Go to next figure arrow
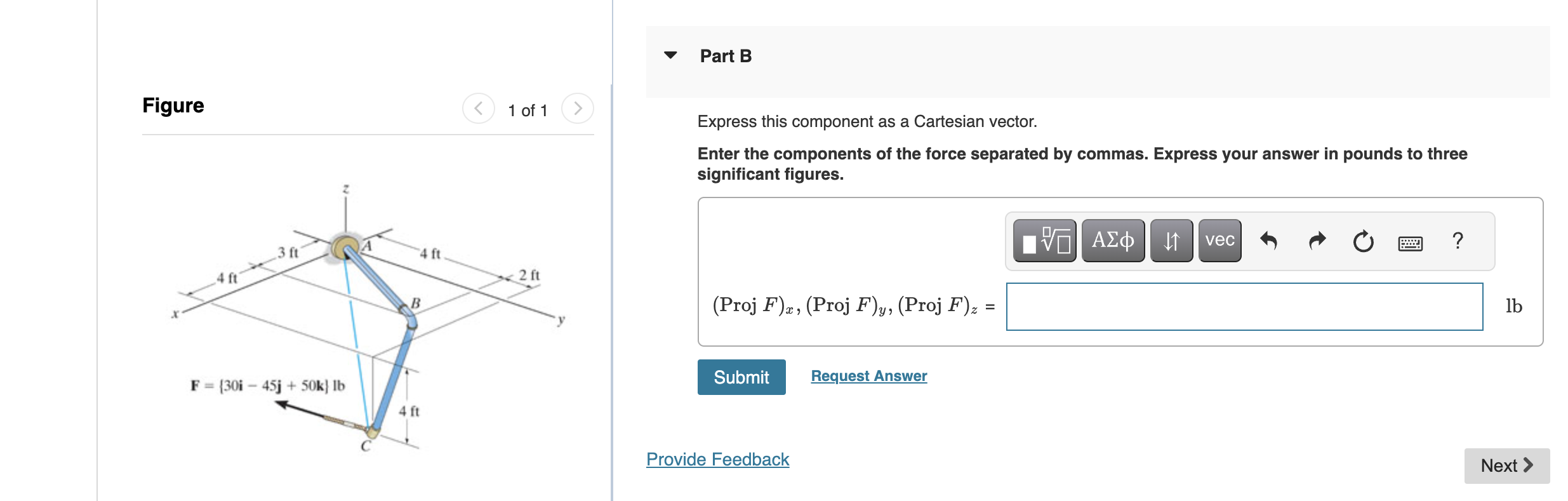Image resolution: width=1568 pixels, height=501 pixels. [578, 109]
